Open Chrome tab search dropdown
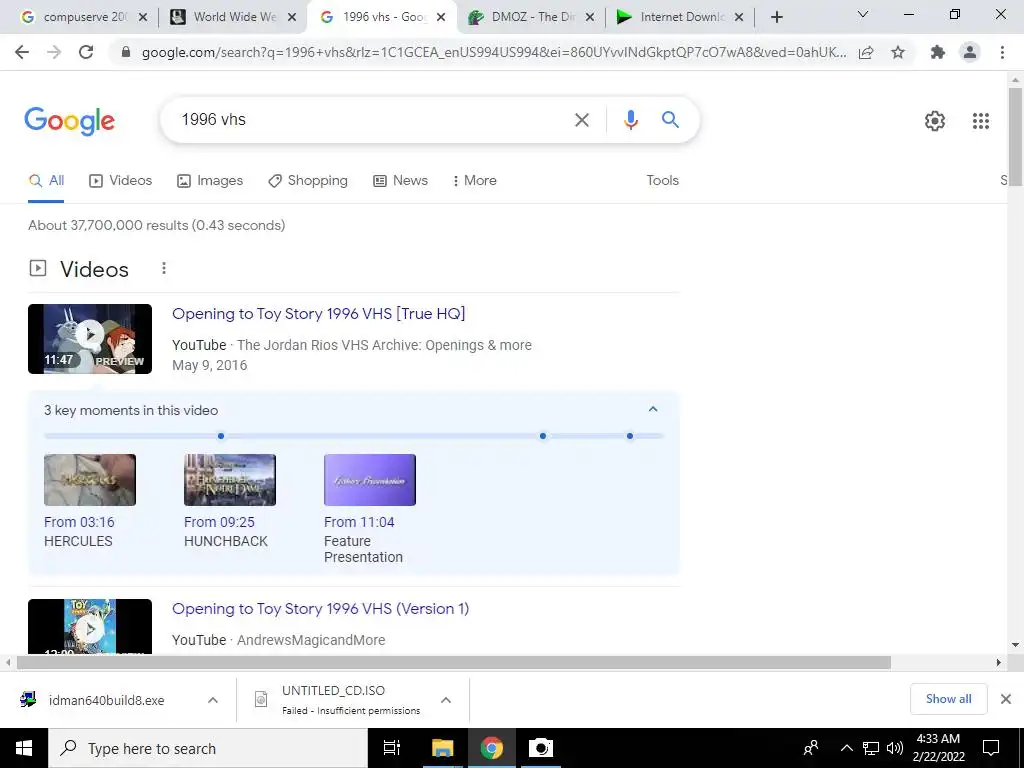The width and height of the screenshot is (1024, 768). pos(863,14)
